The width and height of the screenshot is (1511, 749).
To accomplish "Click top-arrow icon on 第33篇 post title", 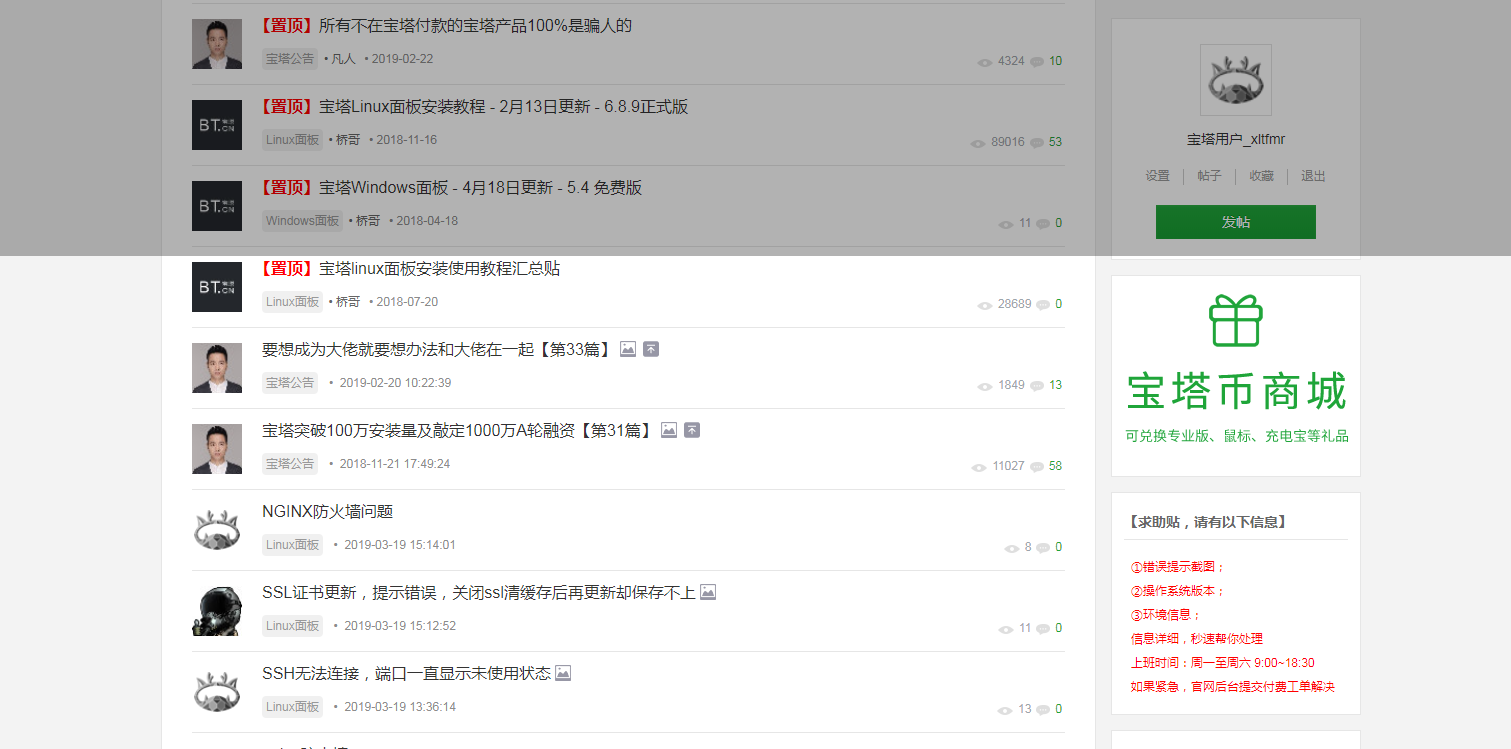I will tap(651, 349).
